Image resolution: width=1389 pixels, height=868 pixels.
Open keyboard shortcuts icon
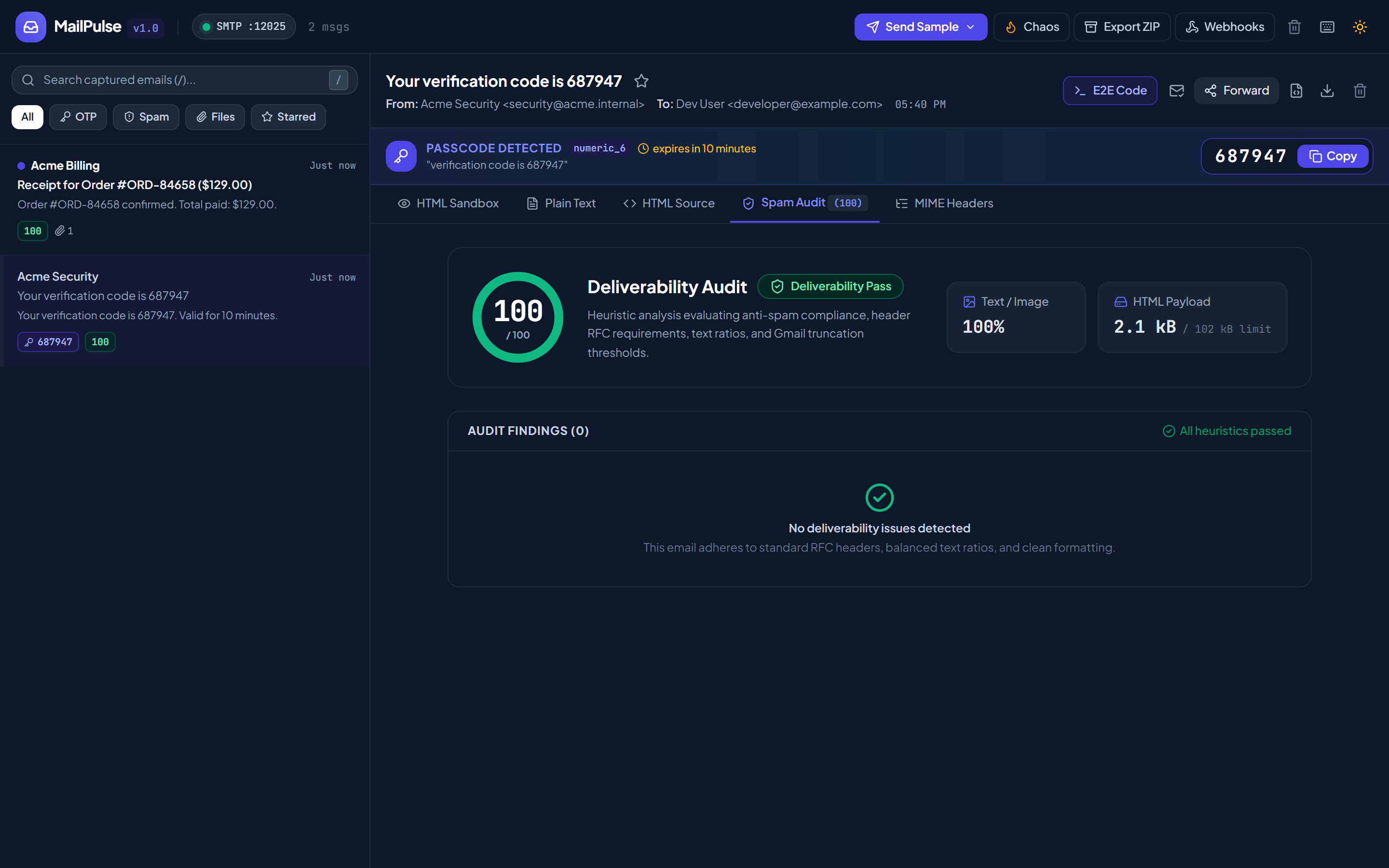point(1327,27)
